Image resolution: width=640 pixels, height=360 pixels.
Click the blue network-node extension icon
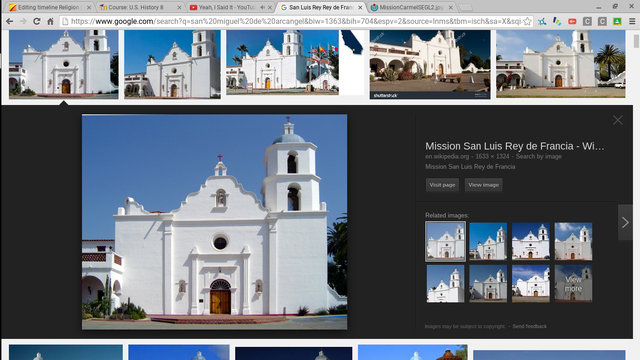[542, 21]
